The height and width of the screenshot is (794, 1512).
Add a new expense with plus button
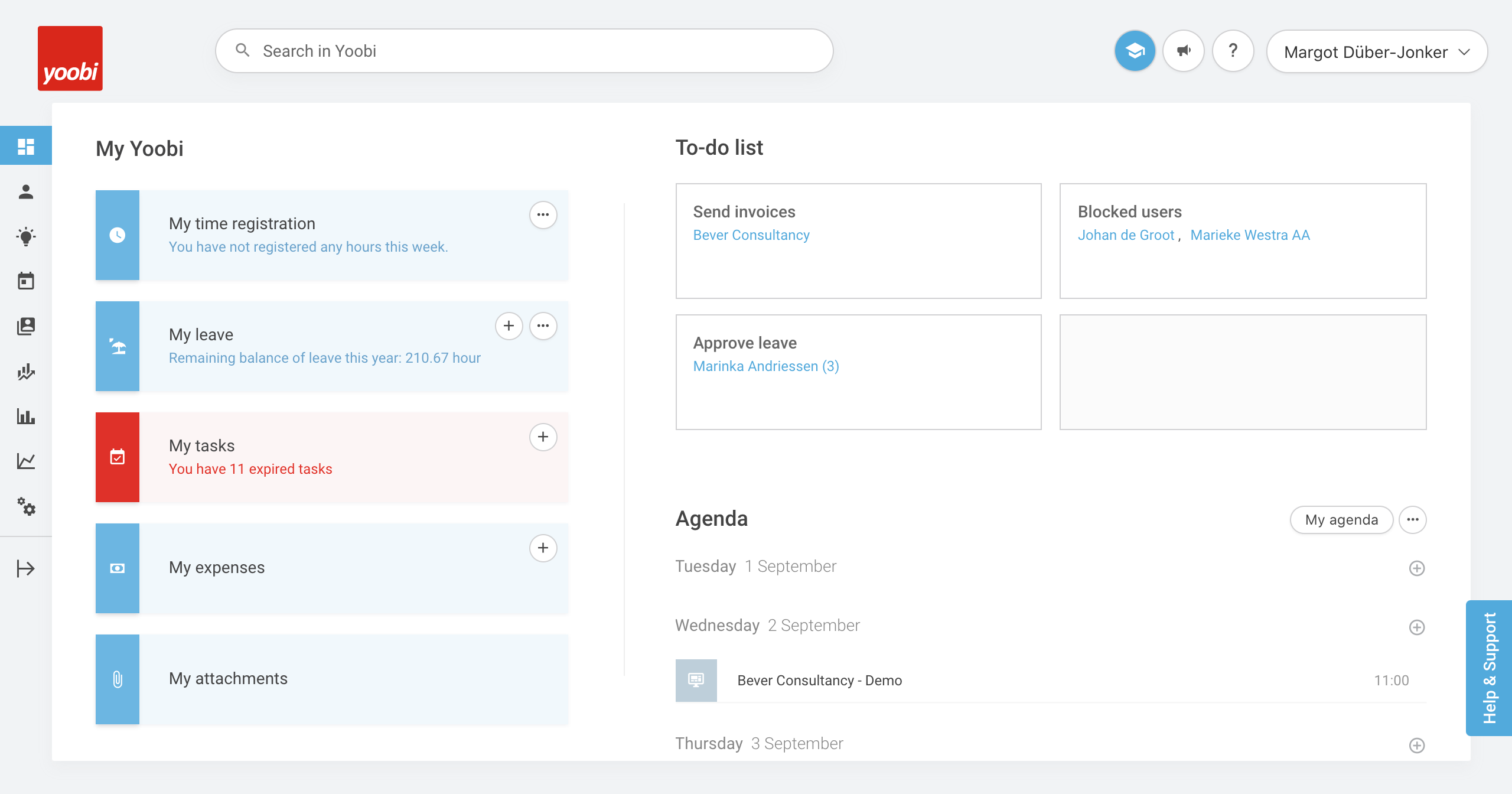[x=543, y=548]
